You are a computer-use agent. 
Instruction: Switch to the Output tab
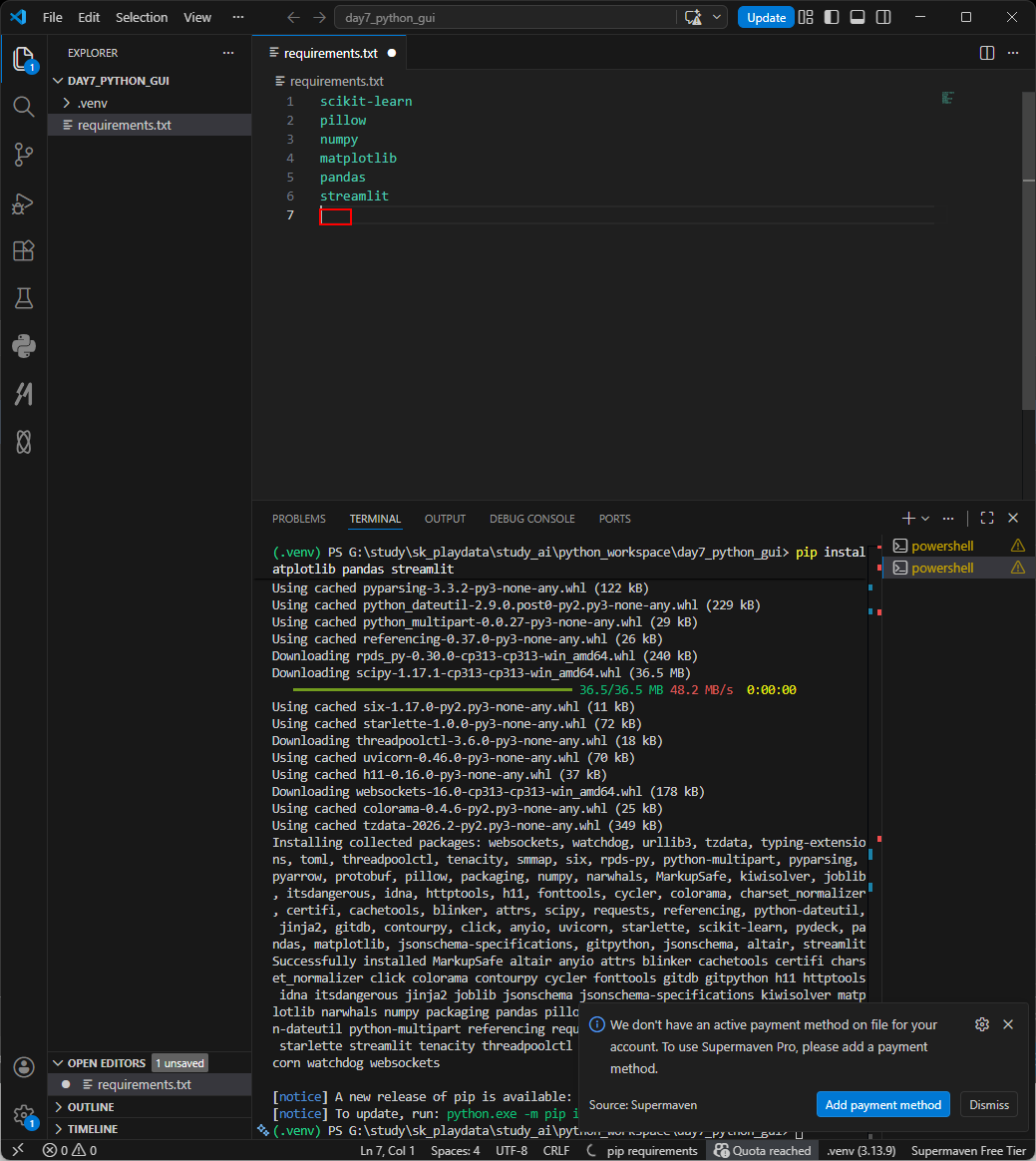click(x=445, y=519)
